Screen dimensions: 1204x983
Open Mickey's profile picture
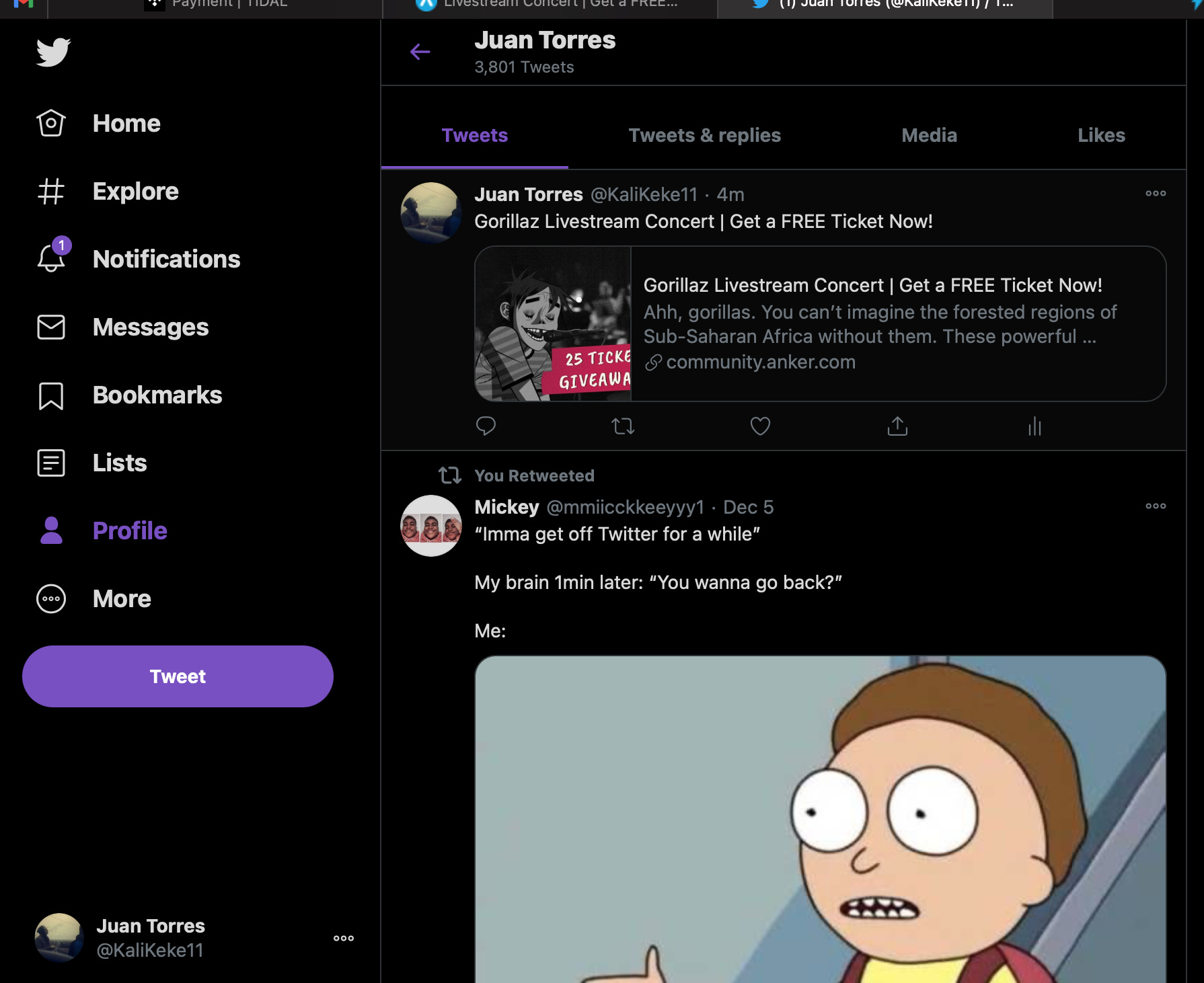(431, 526)
